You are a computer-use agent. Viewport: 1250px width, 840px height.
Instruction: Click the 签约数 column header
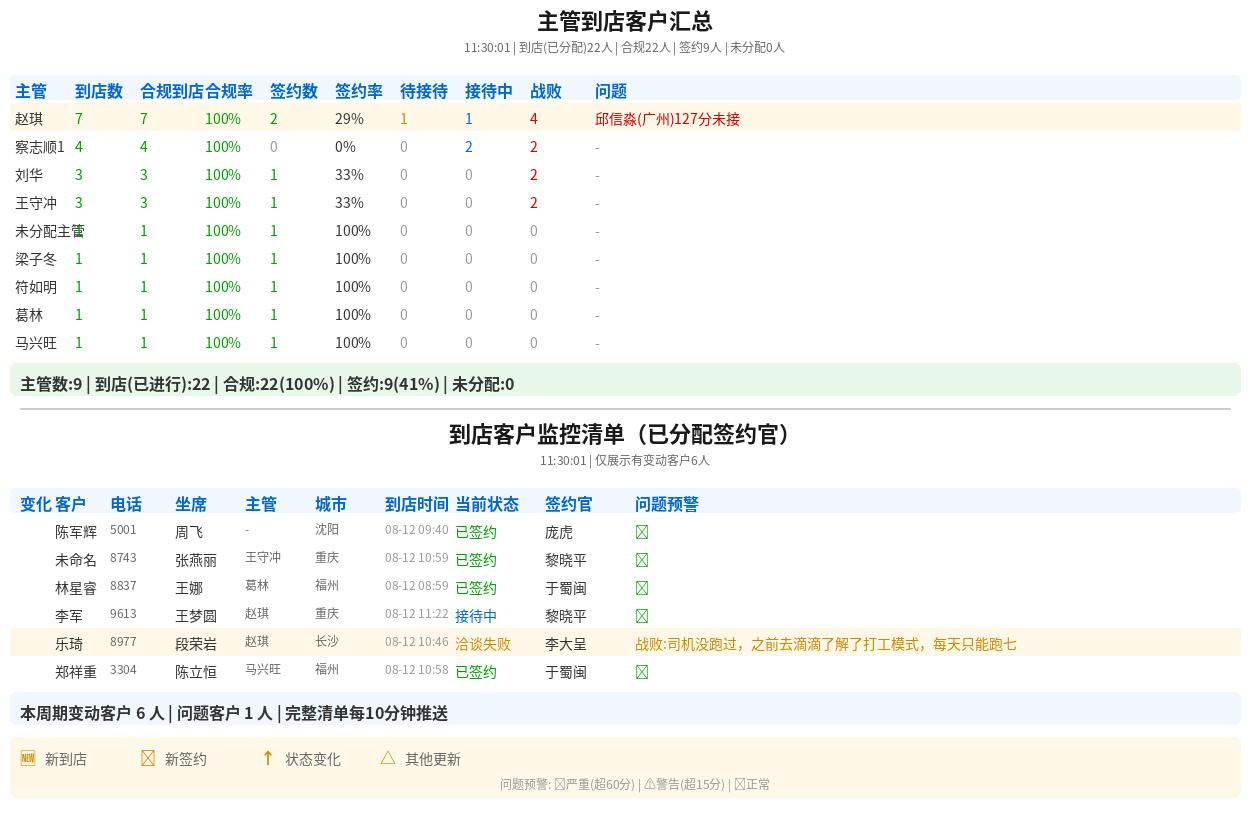coord(294,91)
